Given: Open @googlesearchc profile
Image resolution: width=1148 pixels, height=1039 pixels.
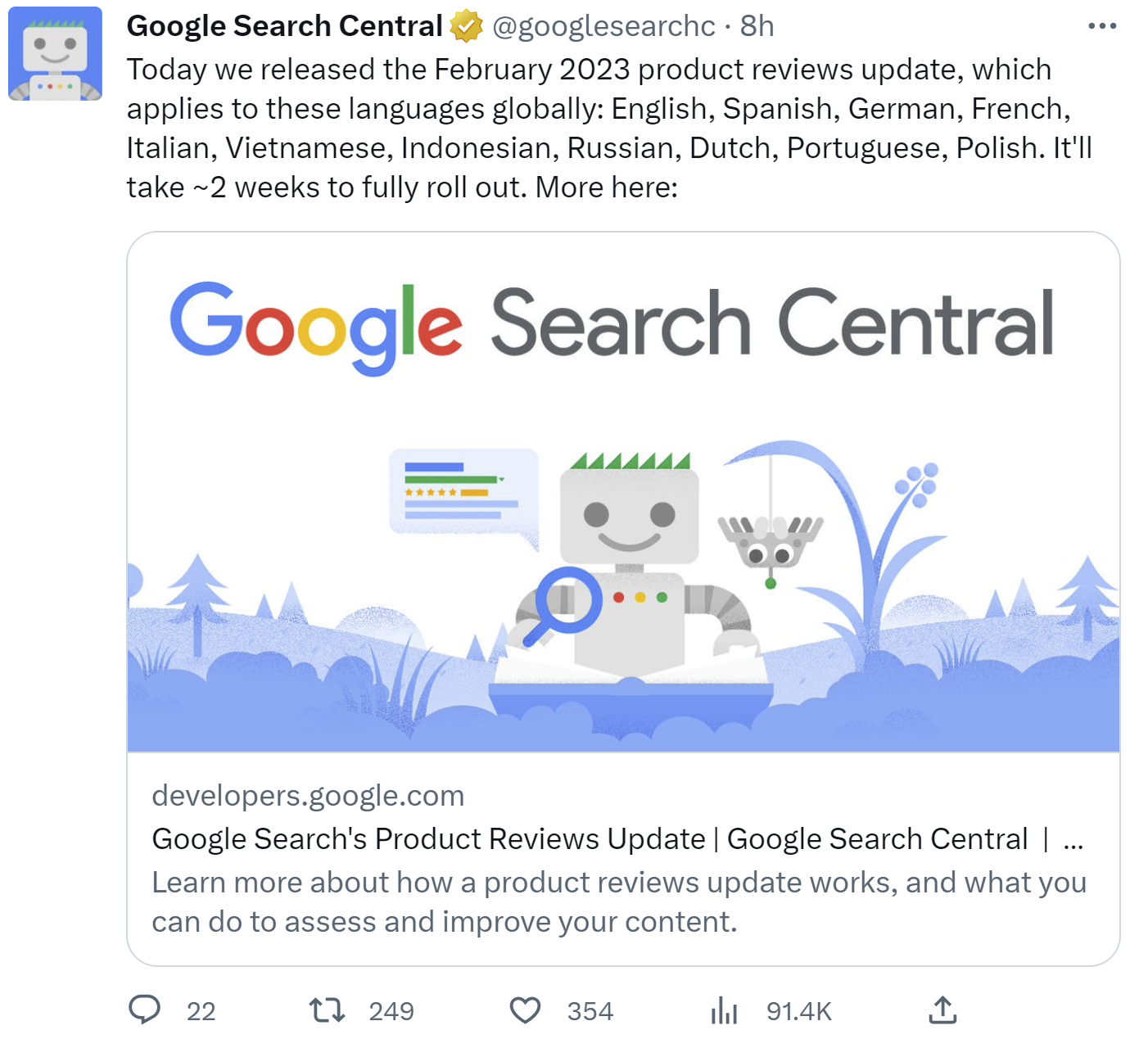Looking at the screenshot, I should (x=604, y=25).
